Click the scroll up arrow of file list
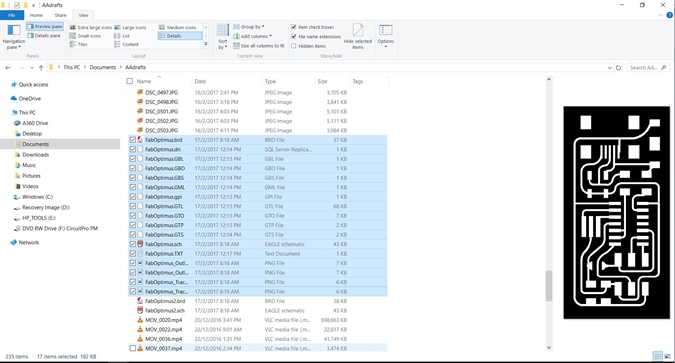 point(549,79)
